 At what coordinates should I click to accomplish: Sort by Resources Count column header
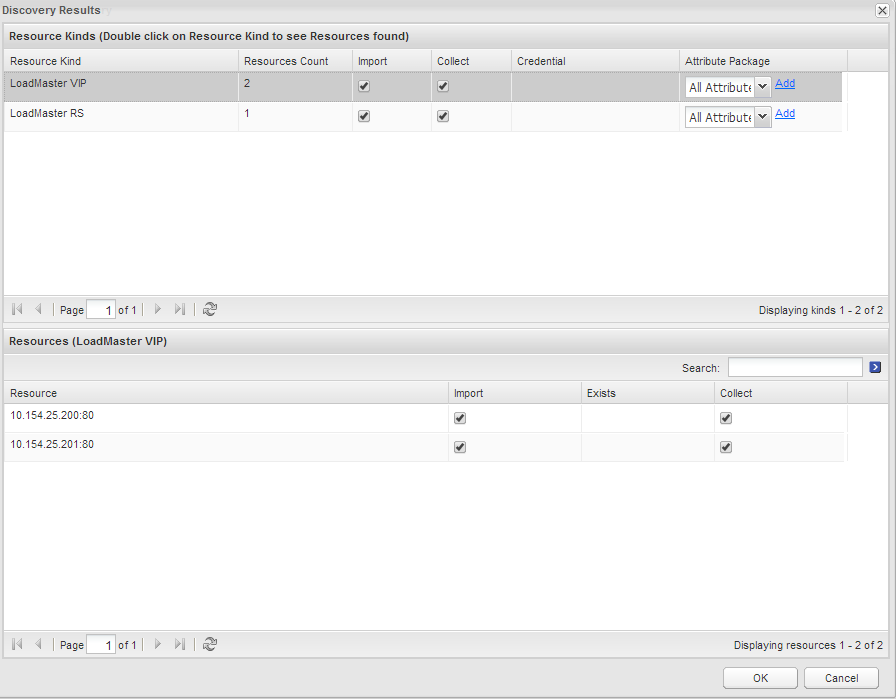295,61
